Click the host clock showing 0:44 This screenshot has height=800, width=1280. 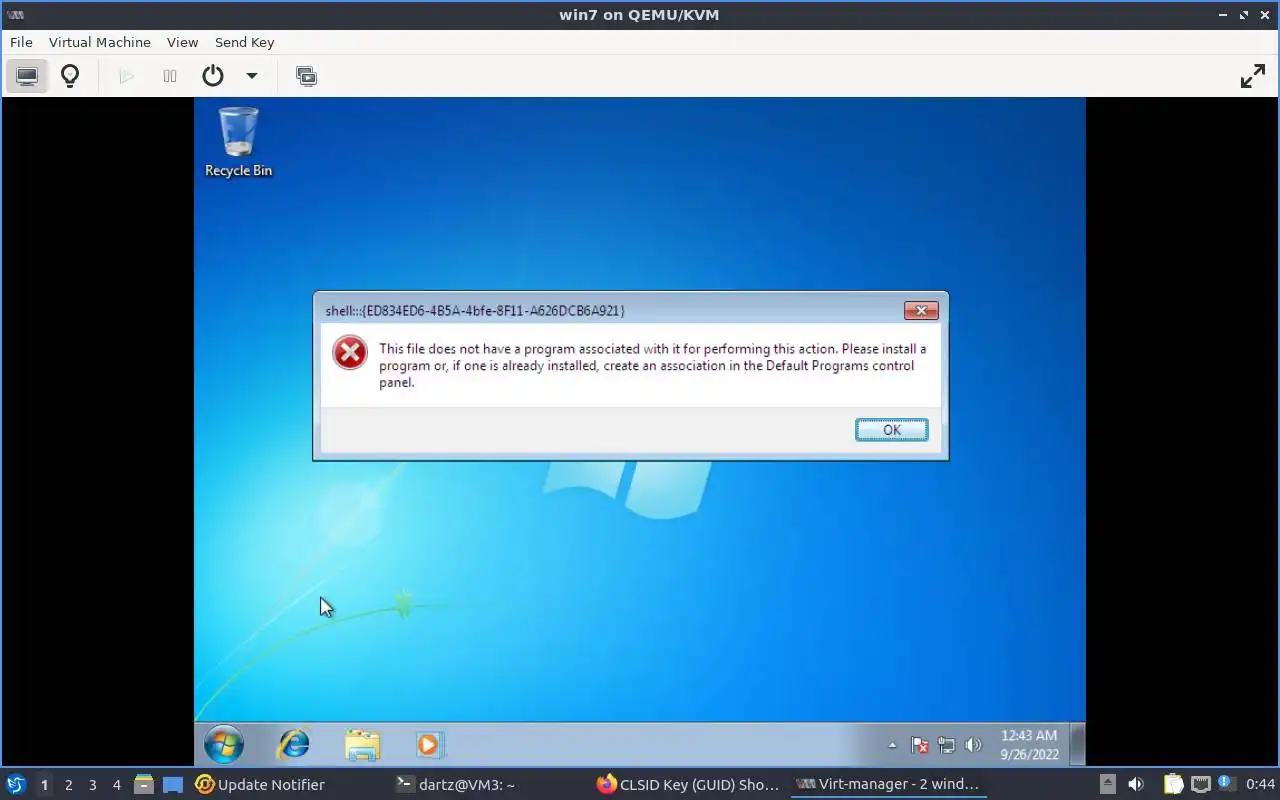(1260, 785)
